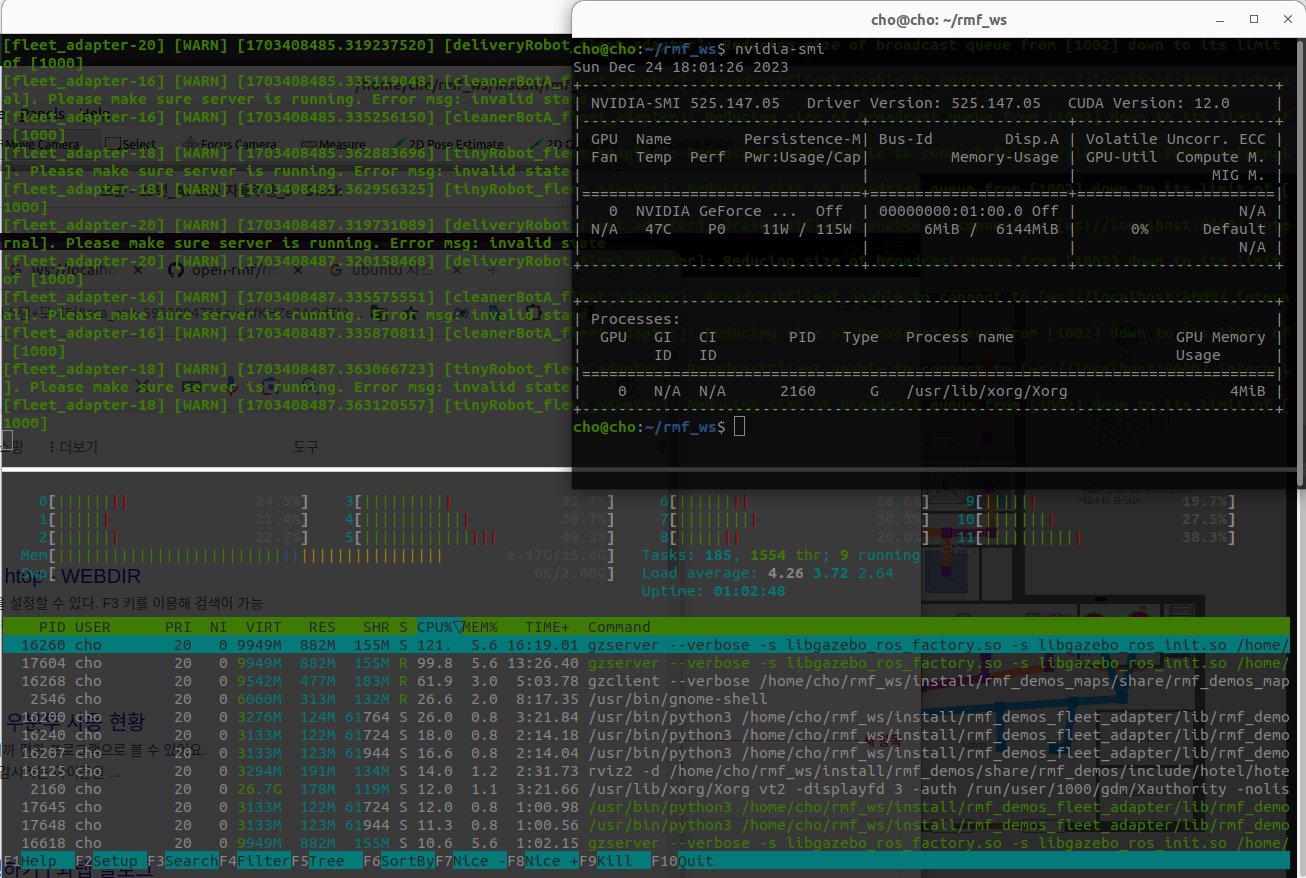The image size is (1306, 878).
Task: Click 6MiB / 6144MiB memory usage text
Action: point(991,229)
